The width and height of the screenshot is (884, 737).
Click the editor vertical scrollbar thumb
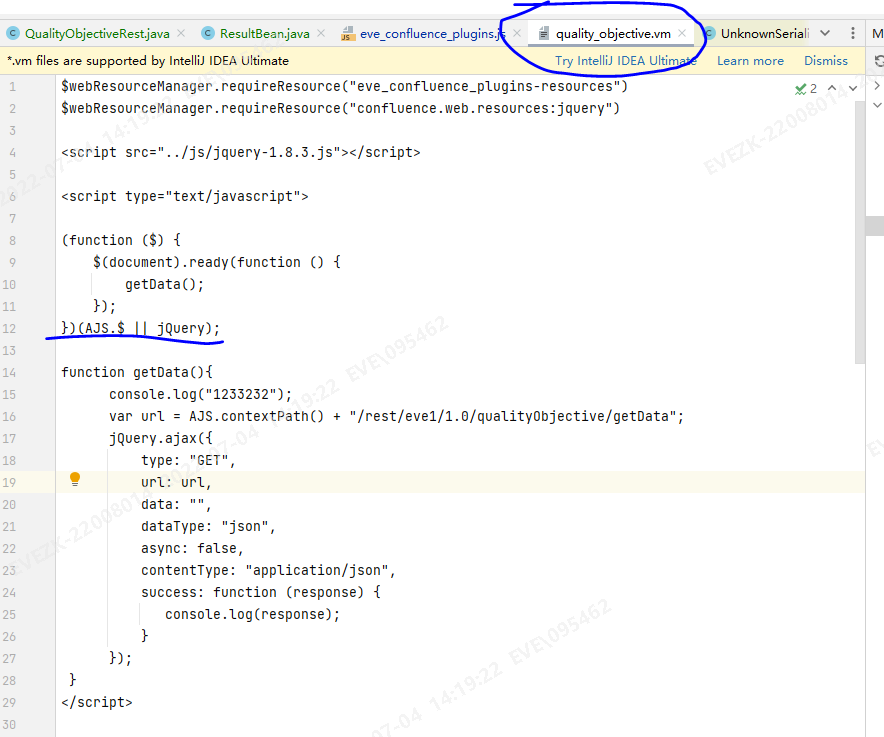click(x=859, y=231)
